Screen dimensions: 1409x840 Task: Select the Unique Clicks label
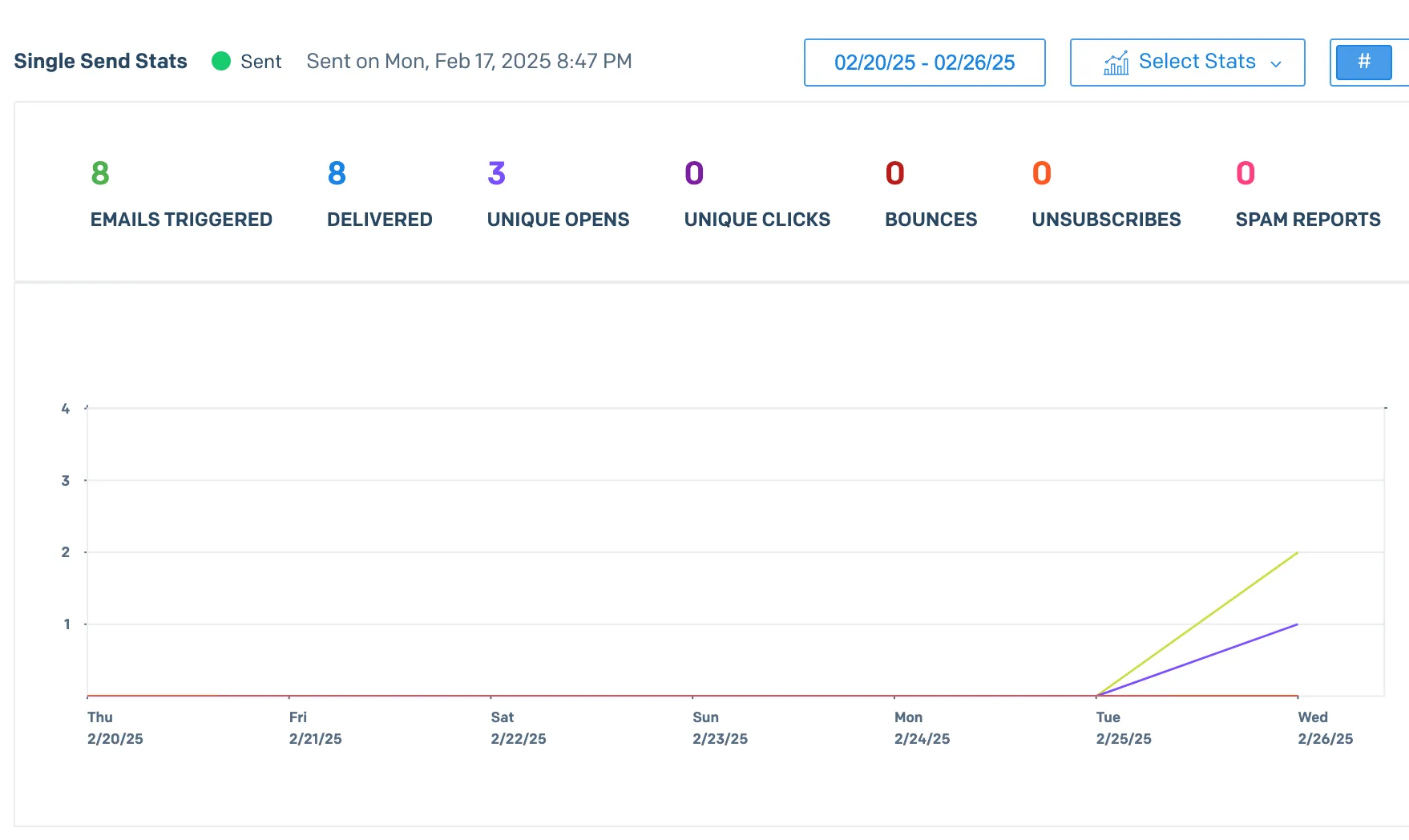coord(757,220)
